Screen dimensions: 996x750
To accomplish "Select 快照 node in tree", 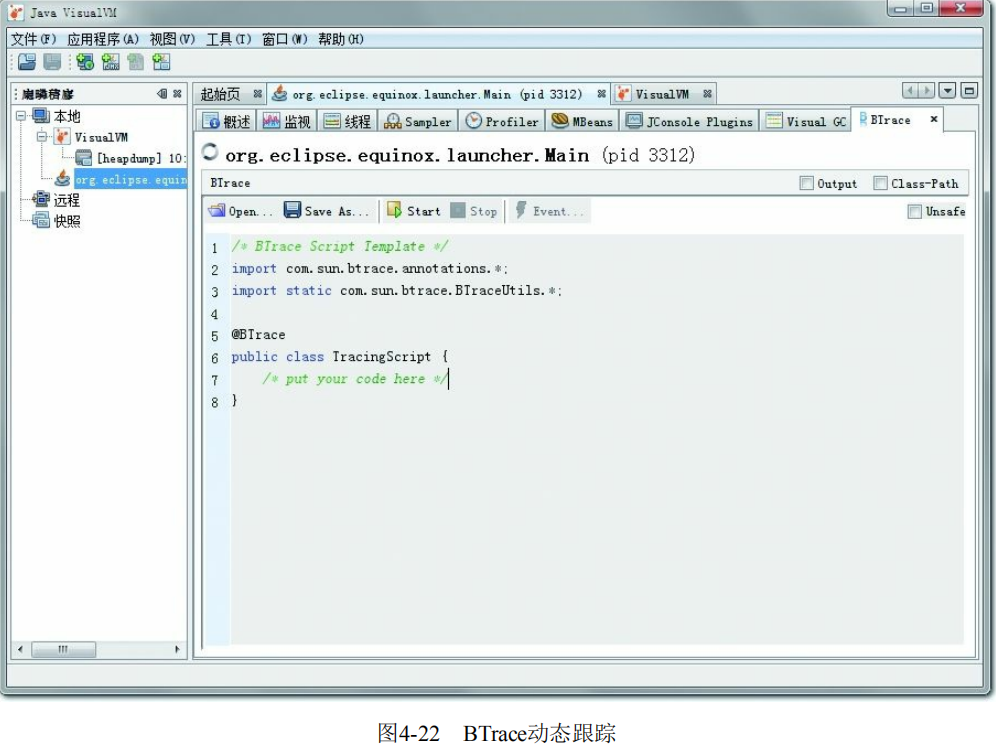I will pyautogui.click(x=67, y=222).
